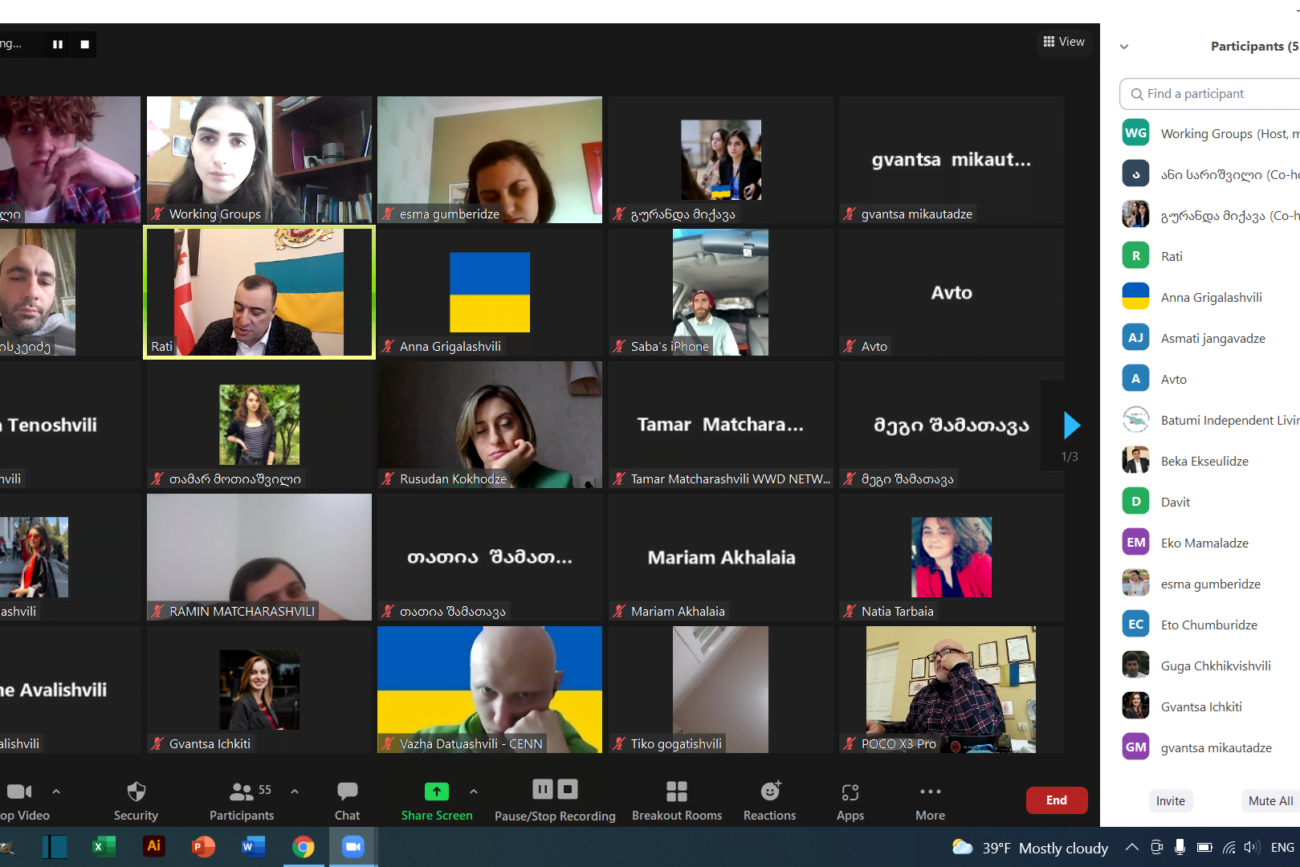
Task: Collapse the Participants panel chevron
Action: coord(1124,46)
